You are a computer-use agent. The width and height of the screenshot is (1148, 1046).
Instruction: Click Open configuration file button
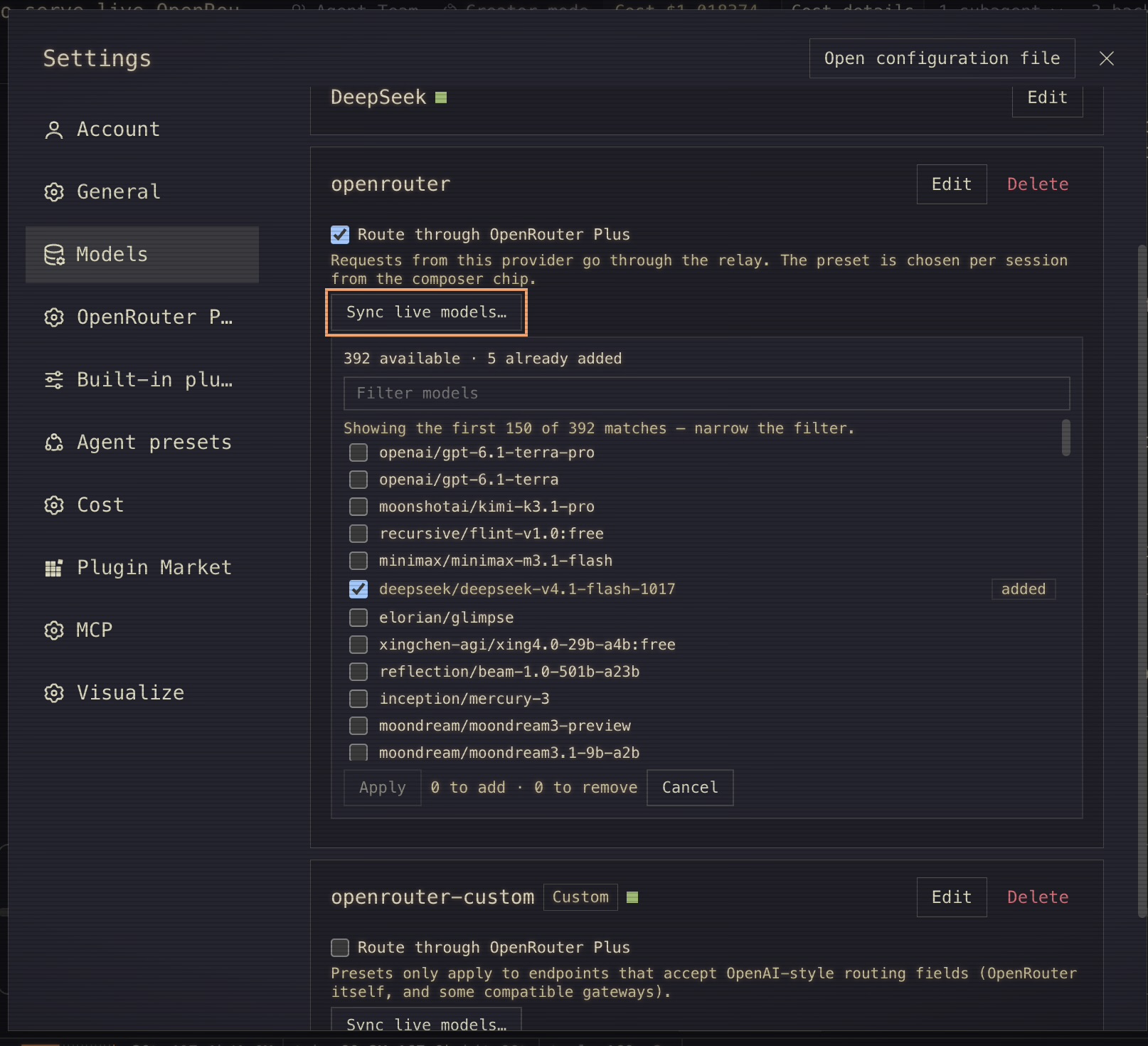click(x=942, y=58)
